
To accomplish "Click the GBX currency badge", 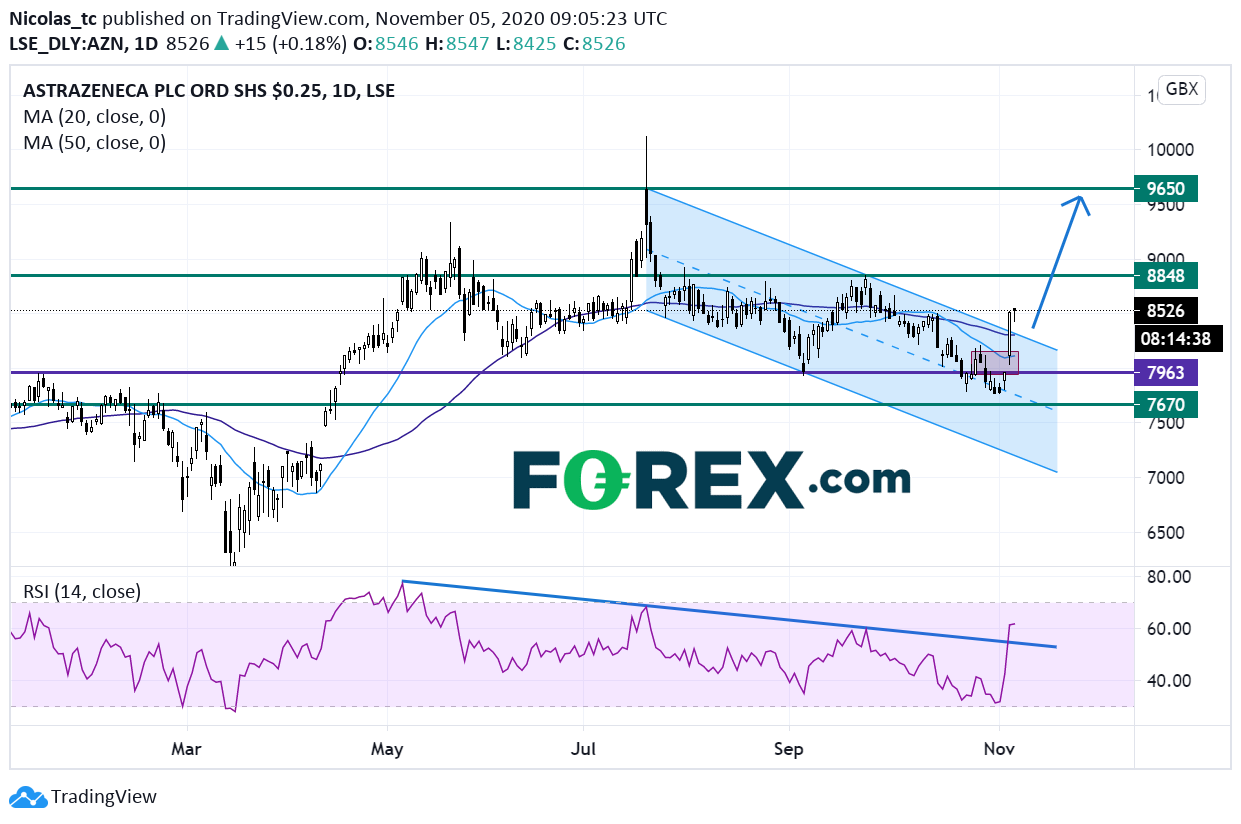I will tap(1181, 89).
